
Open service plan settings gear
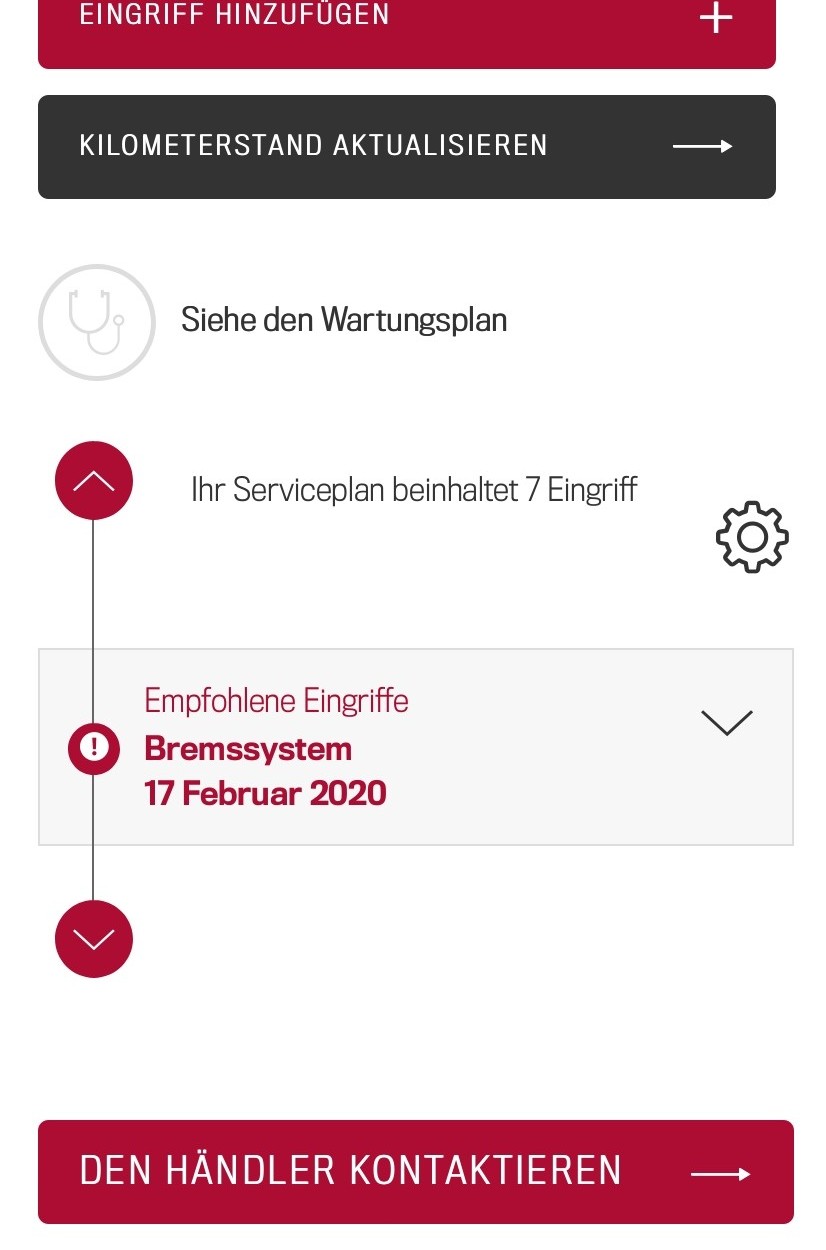752,537
